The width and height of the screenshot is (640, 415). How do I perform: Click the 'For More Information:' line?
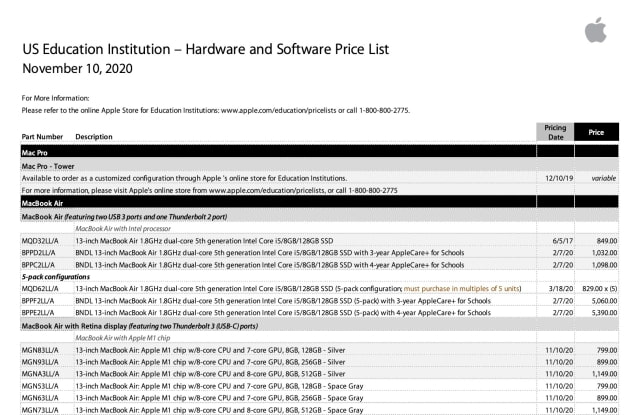coord(56,98)
